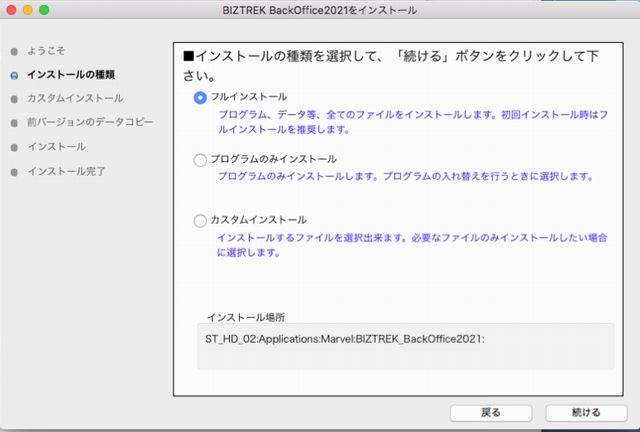Click カスタムインストール step in the sidebar
The height and width of the screenshot is (432, 640).
pyautogui.click(x=75, y=98)
